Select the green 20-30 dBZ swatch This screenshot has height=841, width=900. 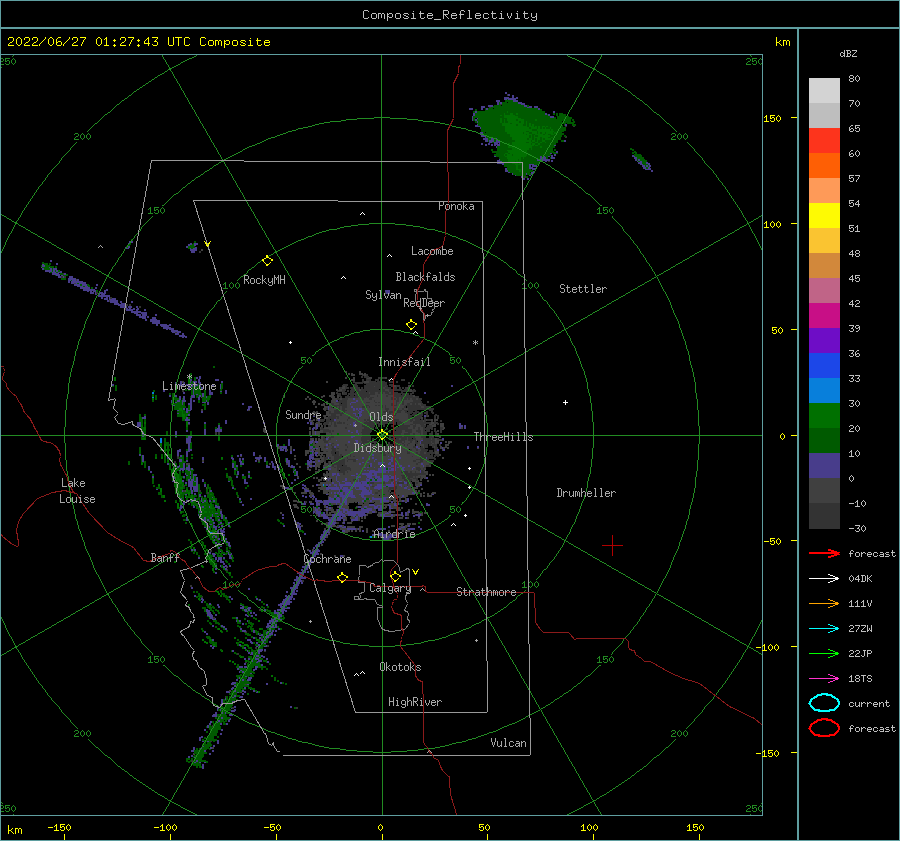tap(824, 416)
